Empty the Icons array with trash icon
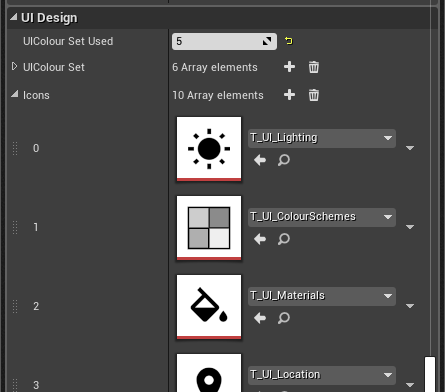The height and width of the screenshot is (392, 445). [314, 95]
